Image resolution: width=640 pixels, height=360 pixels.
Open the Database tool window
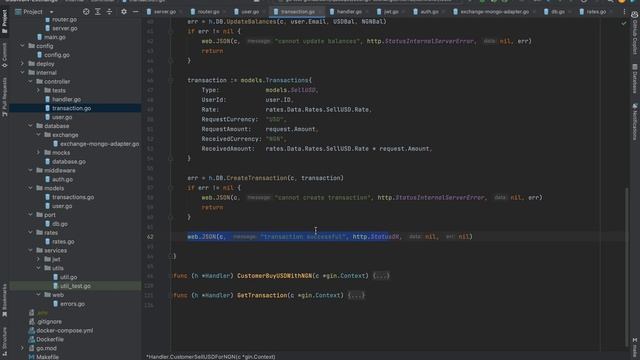pos(635,79)
